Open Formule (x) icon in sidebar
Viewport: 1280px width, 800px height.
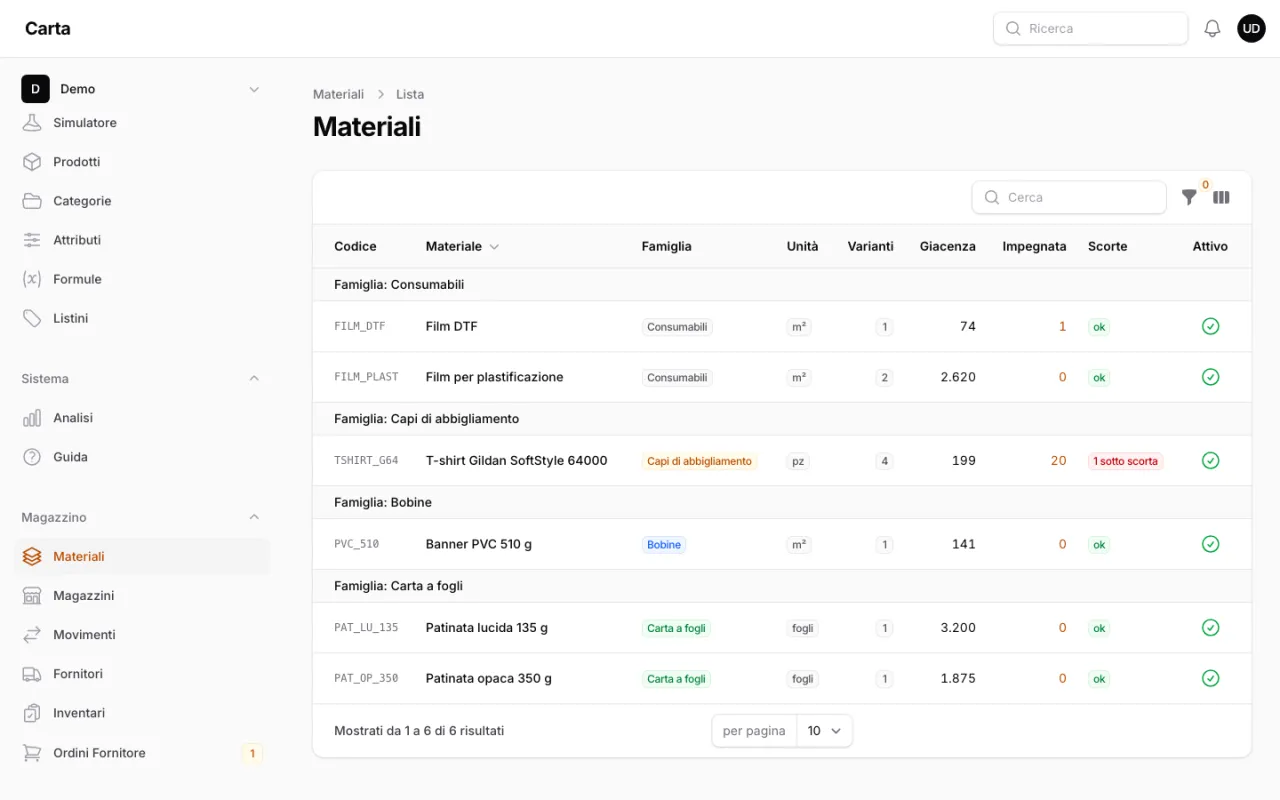click(x=32, y=279)
